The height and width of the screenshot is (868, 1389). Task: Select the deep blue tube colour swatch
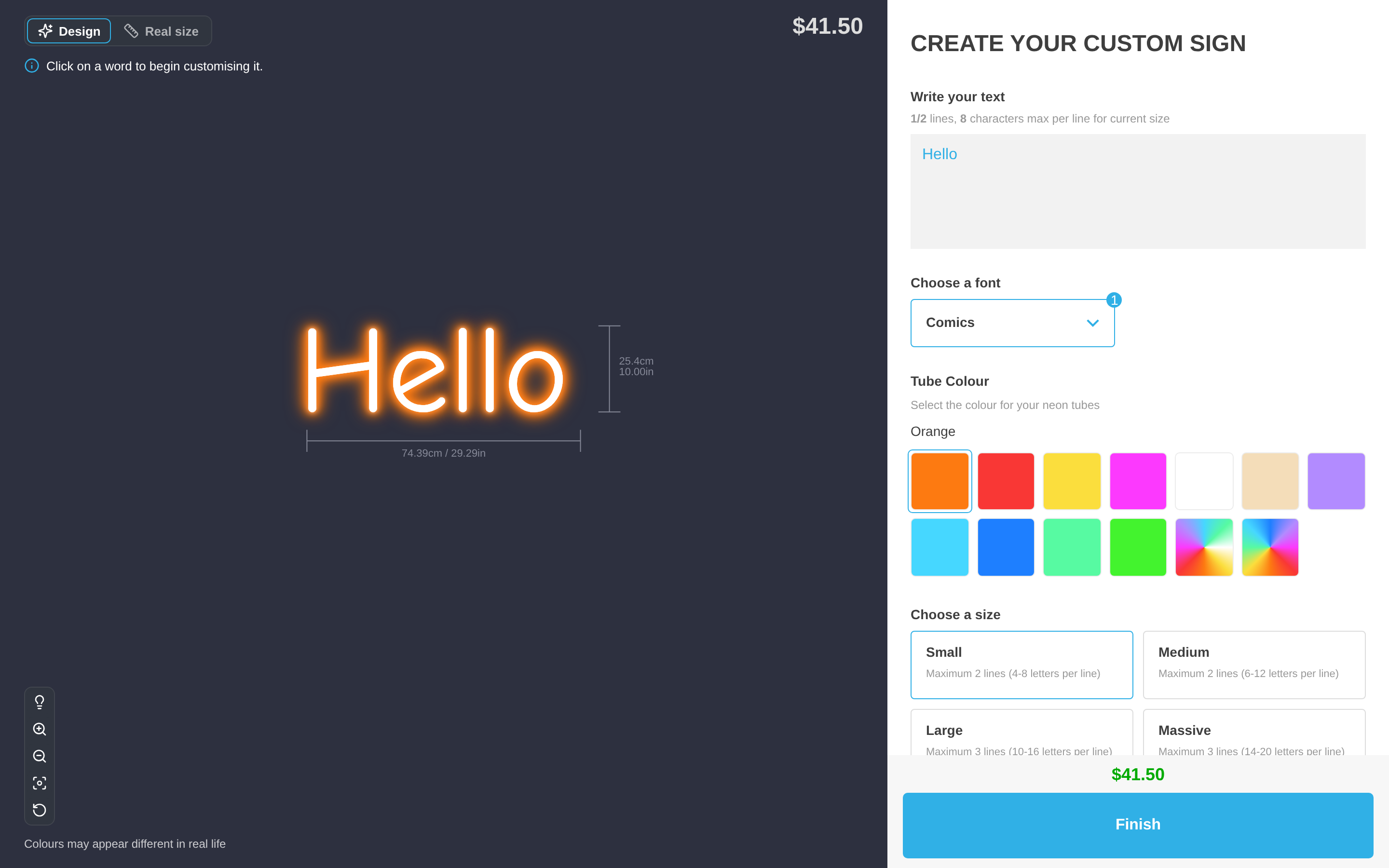(1006, 547)
